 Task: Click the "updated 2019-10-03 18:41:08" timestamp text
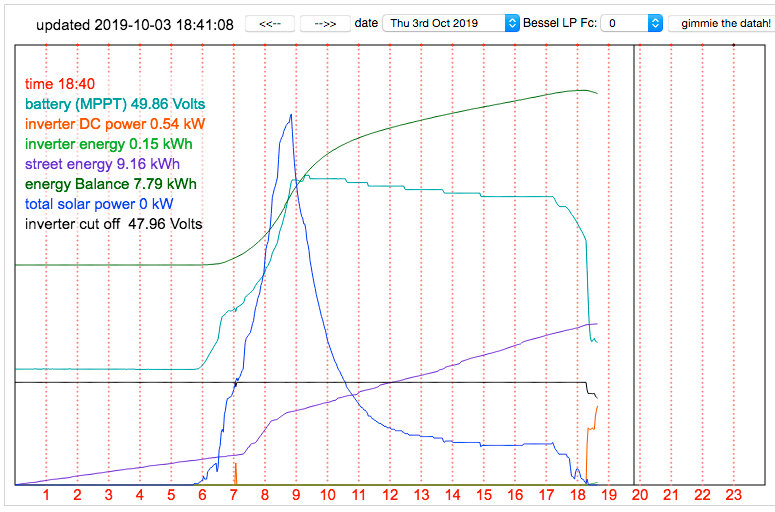(x=135, y=24)
